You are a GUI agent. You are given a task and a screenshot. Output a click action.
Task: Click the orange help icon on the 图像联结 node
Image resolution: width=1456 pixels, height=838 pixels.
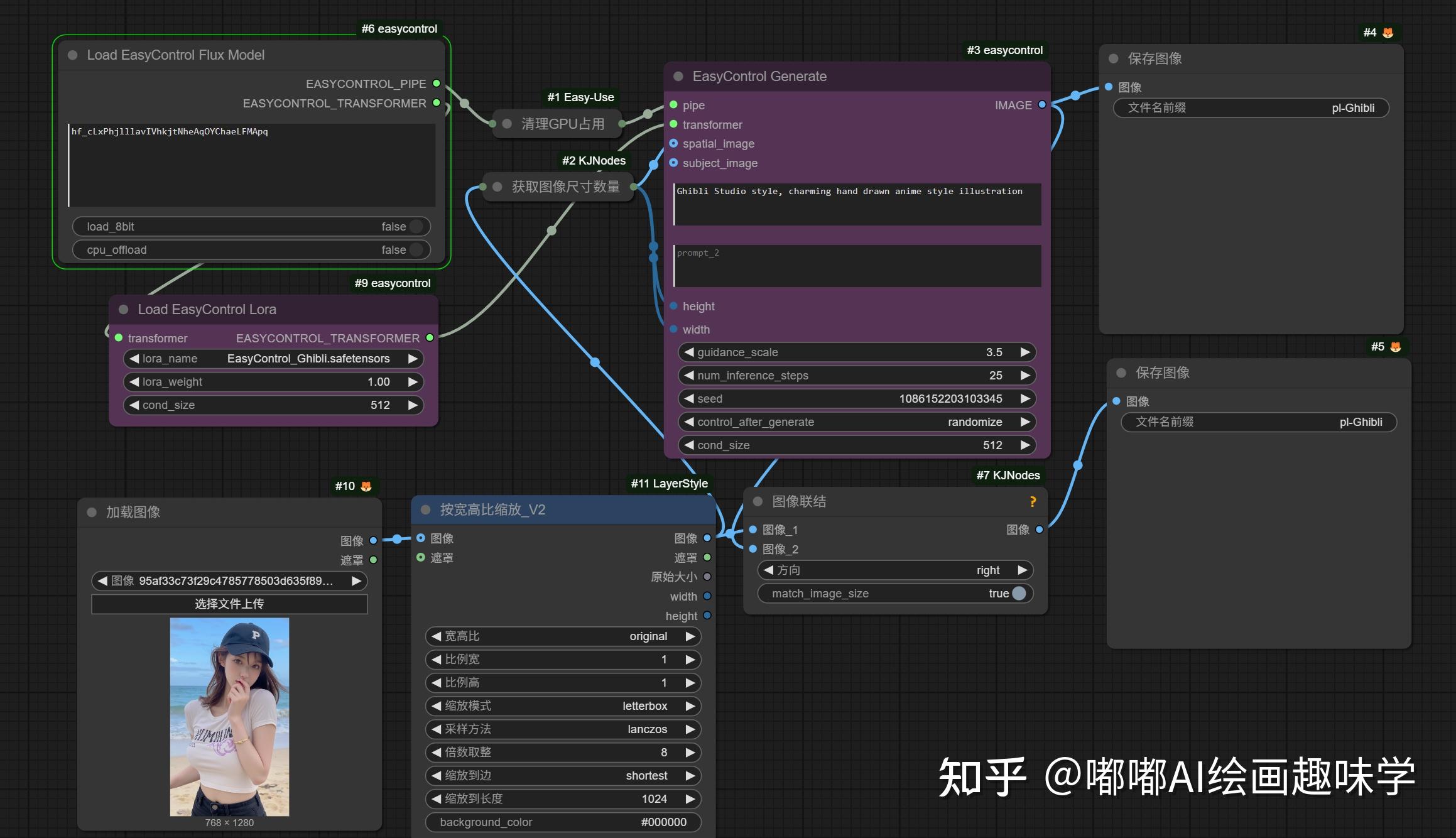click(1033, 502)
